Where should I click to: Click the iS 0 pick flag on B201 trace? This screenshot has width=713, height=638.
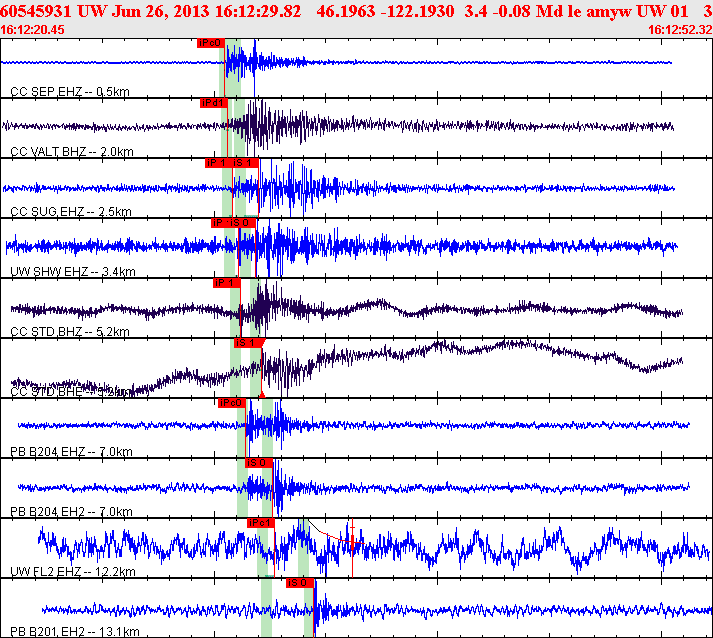point(300,583)
